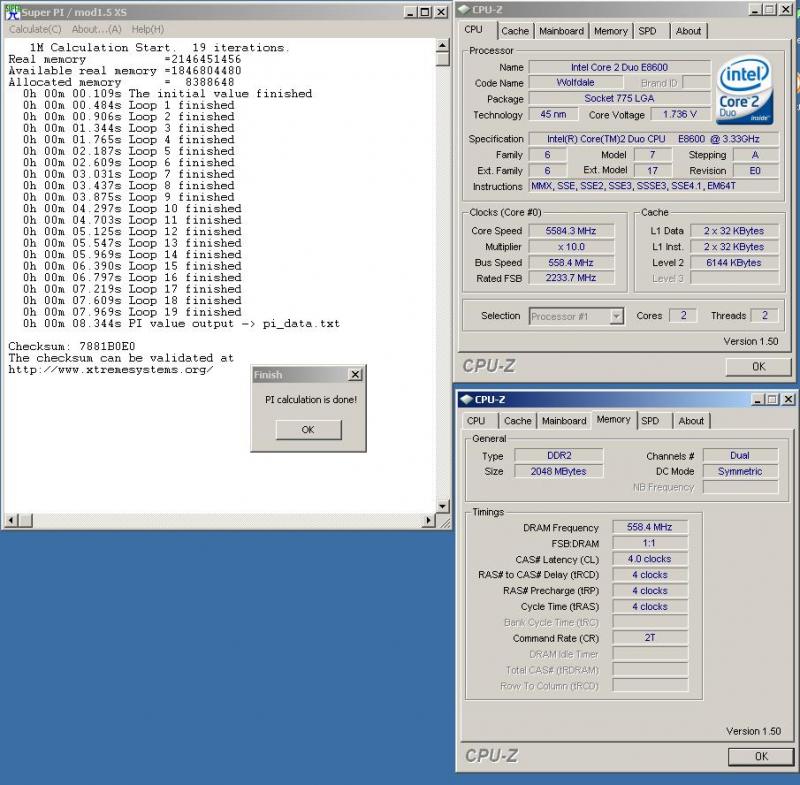800x785 pixels.
Task: Open the About tab in bottom CPU-Z window
Action: pos(691,421)
